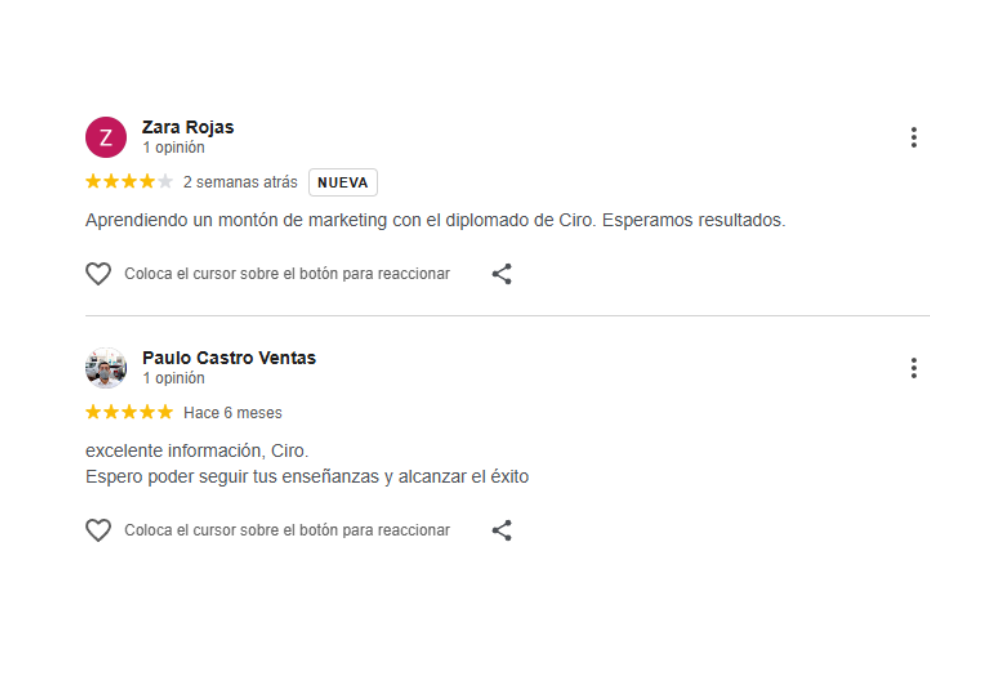Viewport: 1000px width, 700px height.
Task: Open Zara Rojas's reviewer profile
Action: point(189,127)
